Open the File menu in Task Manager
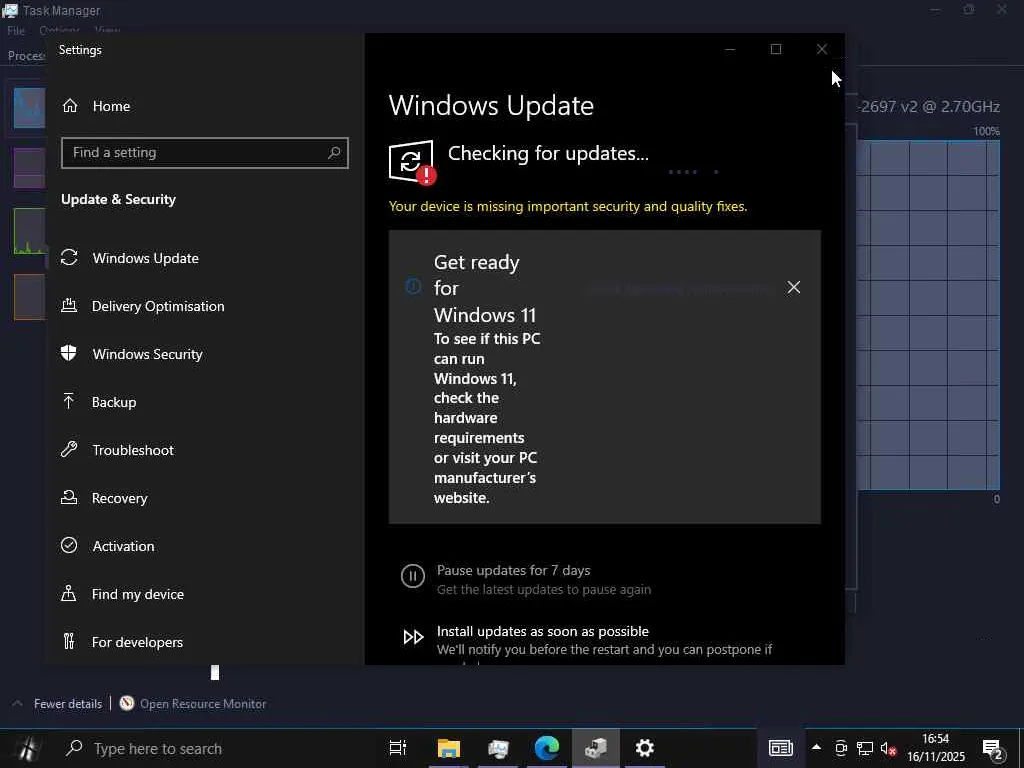The image size is (1024, 768). 16,30
